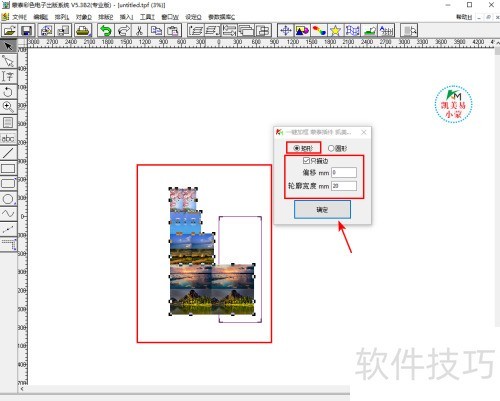Image resolution: width=500 pixels, height=401 pixels.
Task: Open the 插入 Insert menu
Action: [126, 17]
